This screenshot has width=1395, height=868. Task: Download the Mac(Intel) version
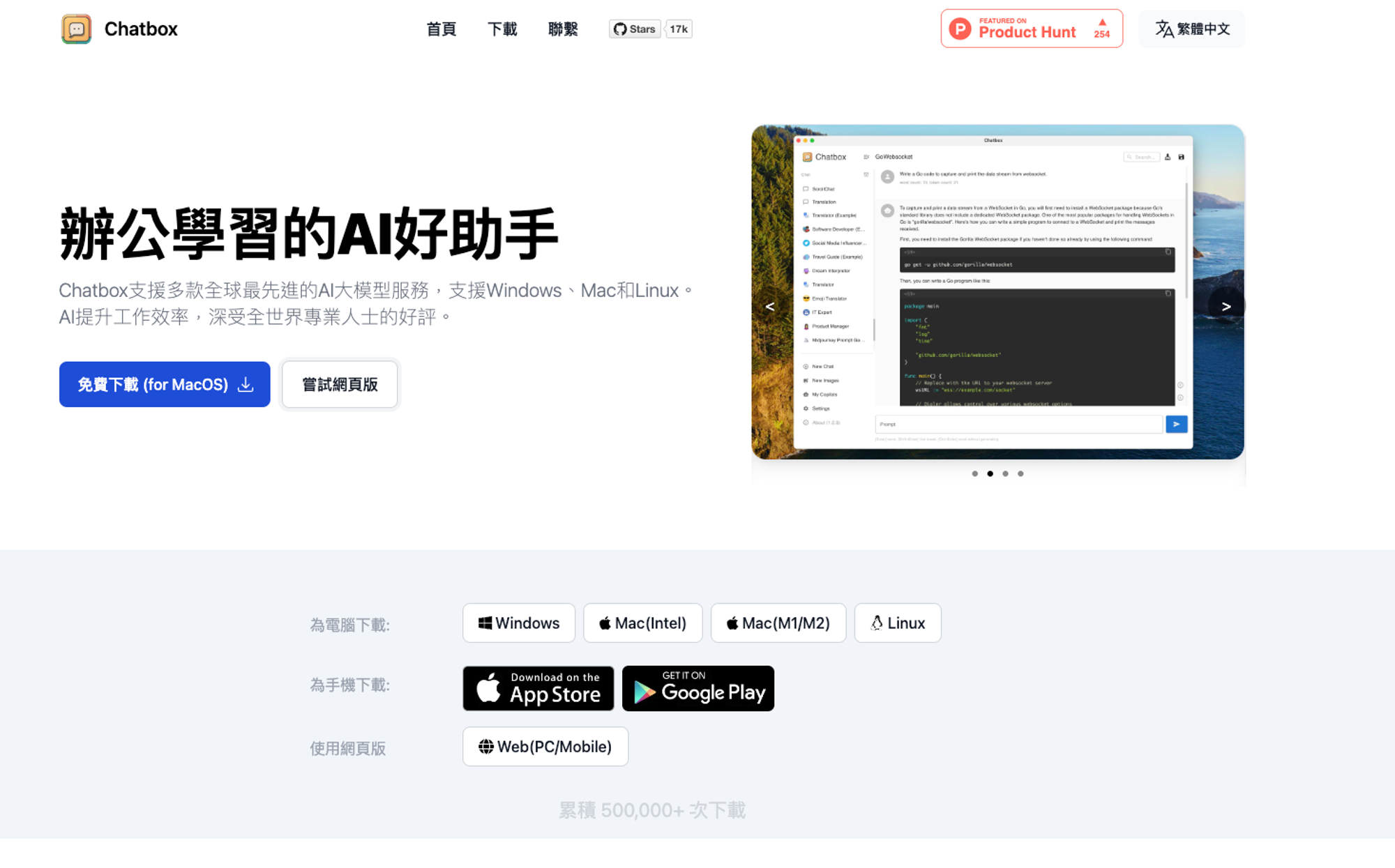(642, 623)
